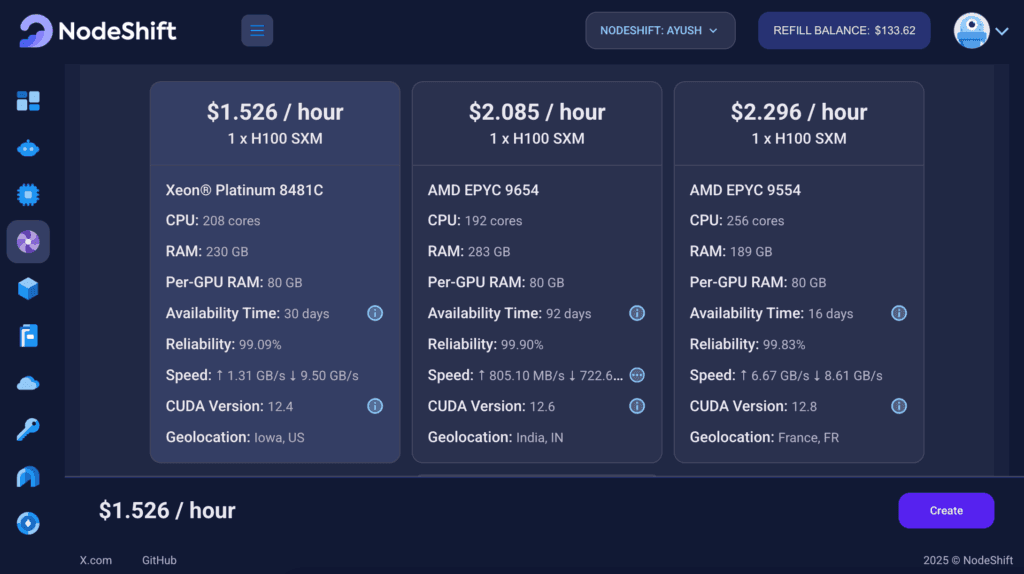This screenshot has width=1024, height=574.
Task: Open the blue cube icon in sidebar
Action: pos(28,289)
